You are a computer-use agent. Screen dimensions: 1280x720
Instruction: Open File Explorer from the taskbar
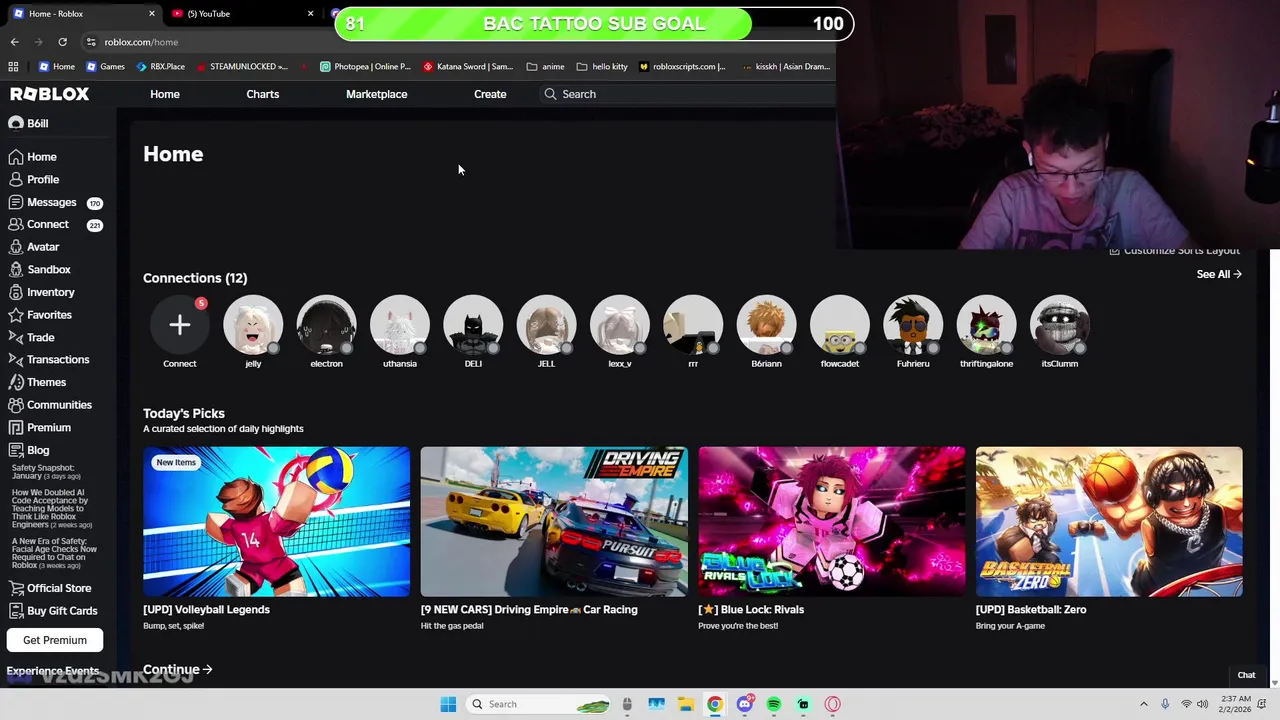(685, 704)
